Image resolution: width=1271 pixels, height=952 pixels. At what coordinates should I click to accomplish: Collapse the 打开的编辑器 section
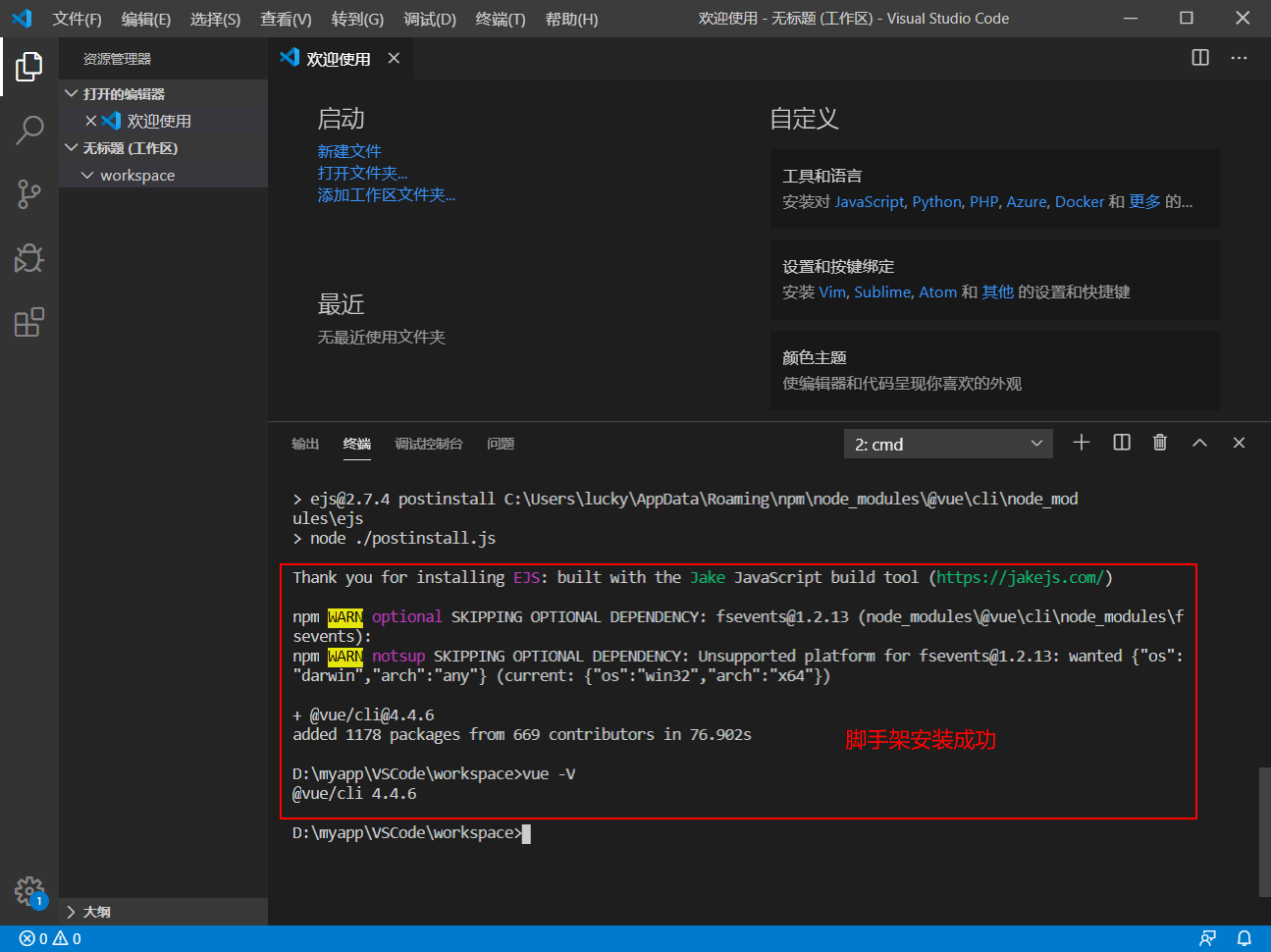163,94
